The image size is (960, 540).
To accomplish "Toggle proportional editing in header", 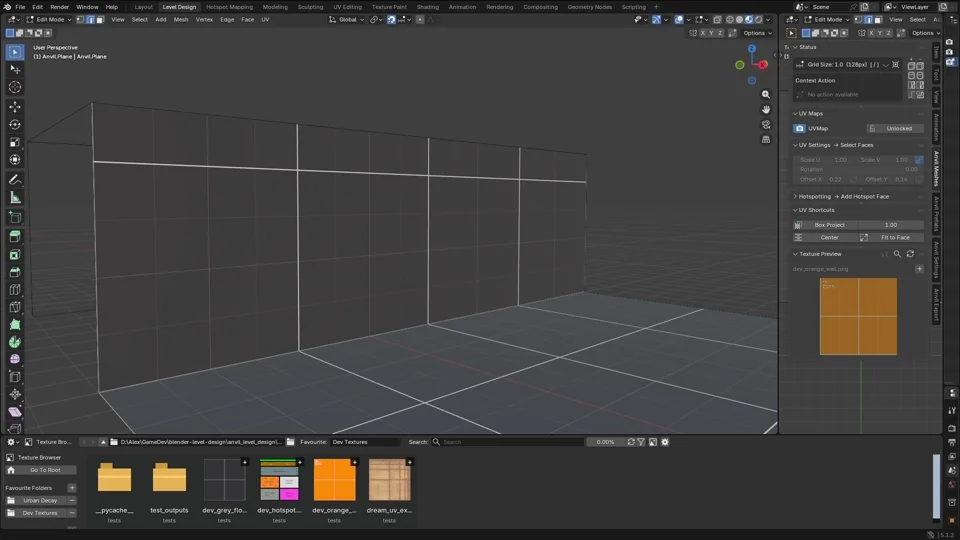I will click(x=420, y=20).
